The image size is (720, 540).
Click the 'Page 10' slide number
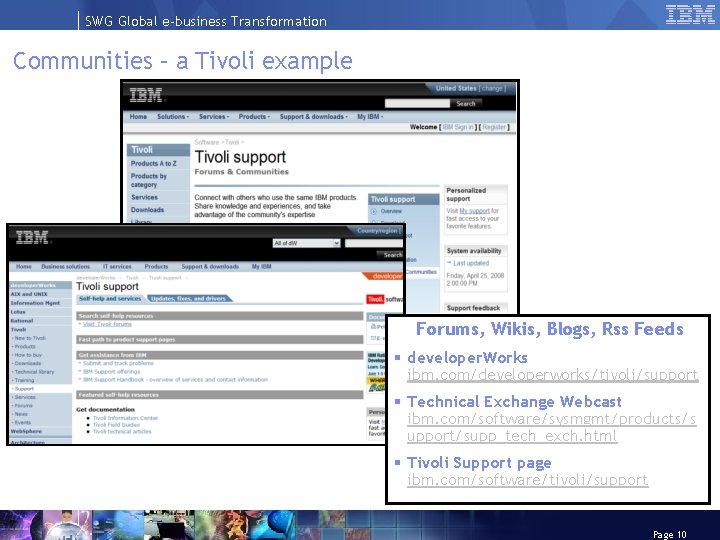pos(670,534)
